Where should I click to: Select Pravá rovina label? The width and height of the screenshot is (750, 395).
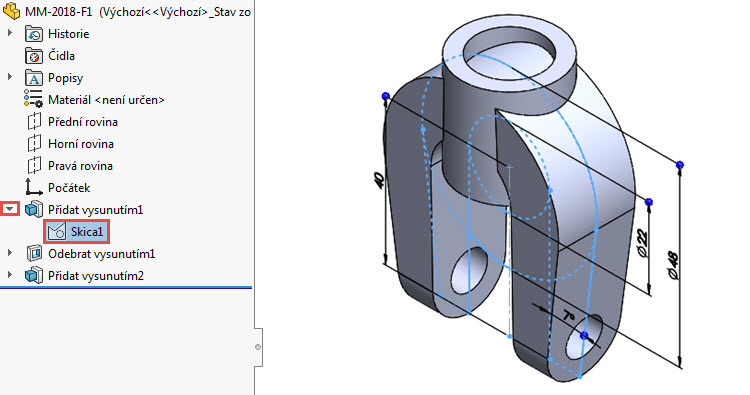[x=80, y=166]
